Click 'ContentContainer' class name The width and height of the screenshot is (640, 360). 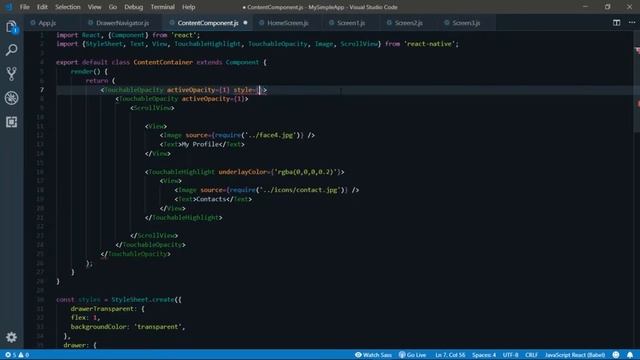pos(163,62)
